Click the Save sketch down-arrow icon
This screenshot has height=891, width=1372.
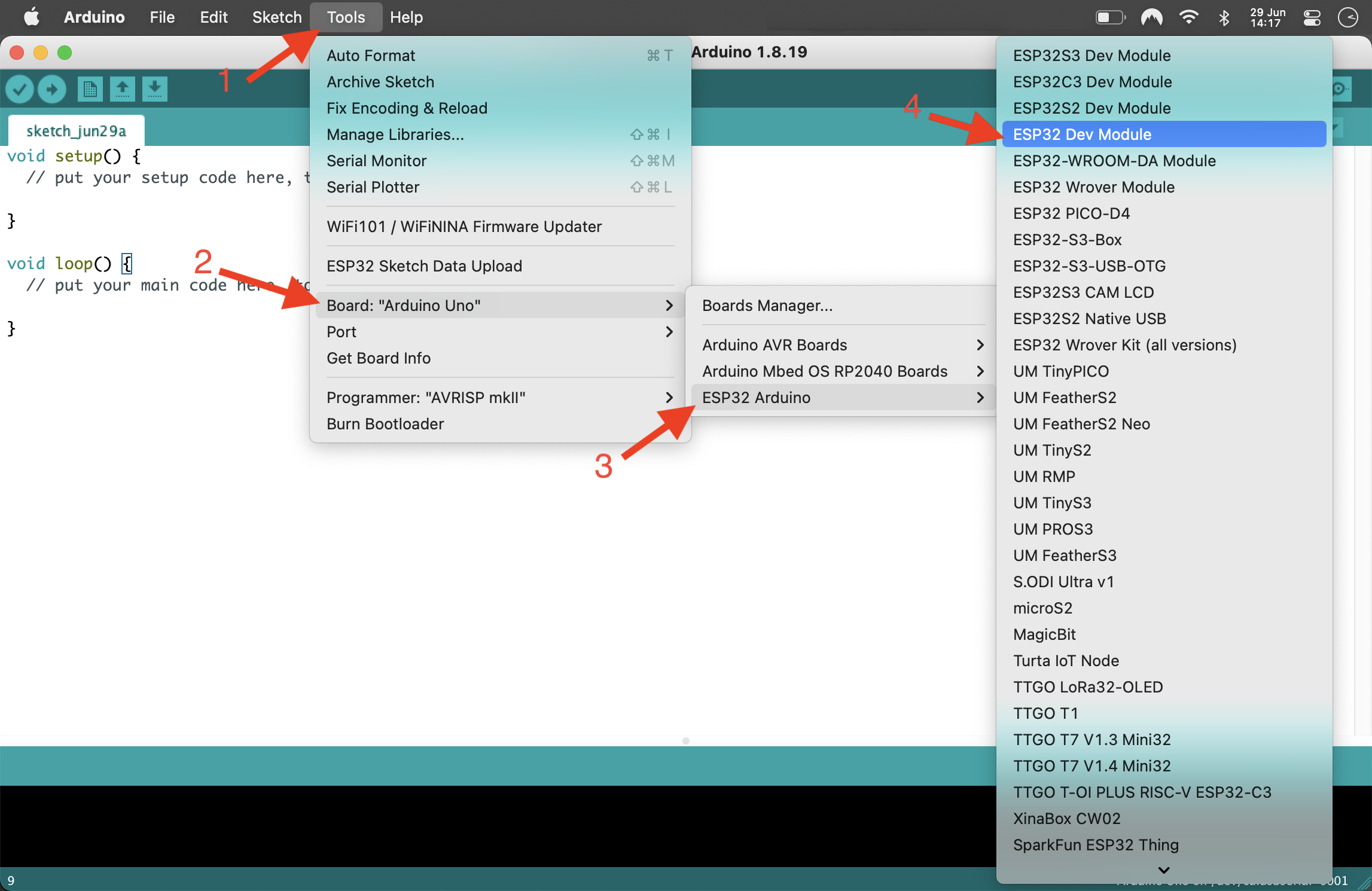154,89
